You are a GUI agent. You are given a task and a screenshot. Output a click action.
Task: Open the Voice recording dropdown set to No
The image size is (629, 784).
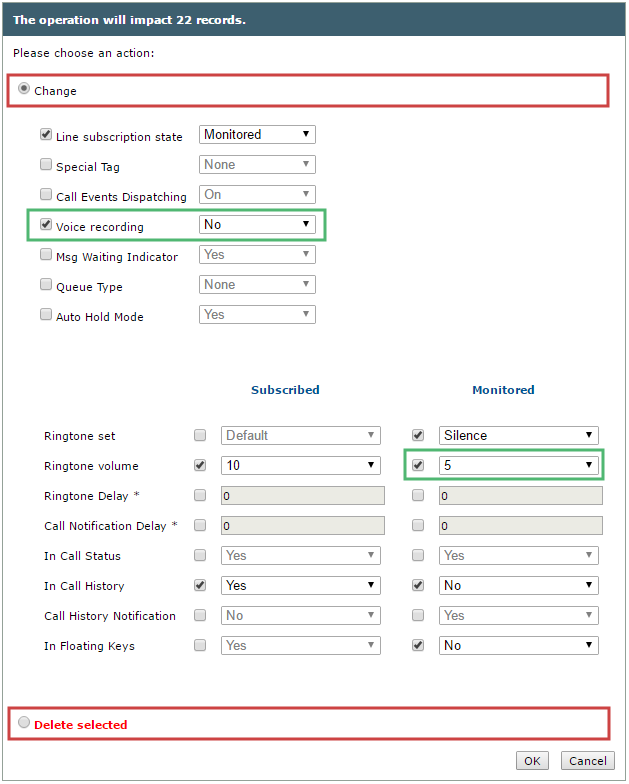point(257,224)
